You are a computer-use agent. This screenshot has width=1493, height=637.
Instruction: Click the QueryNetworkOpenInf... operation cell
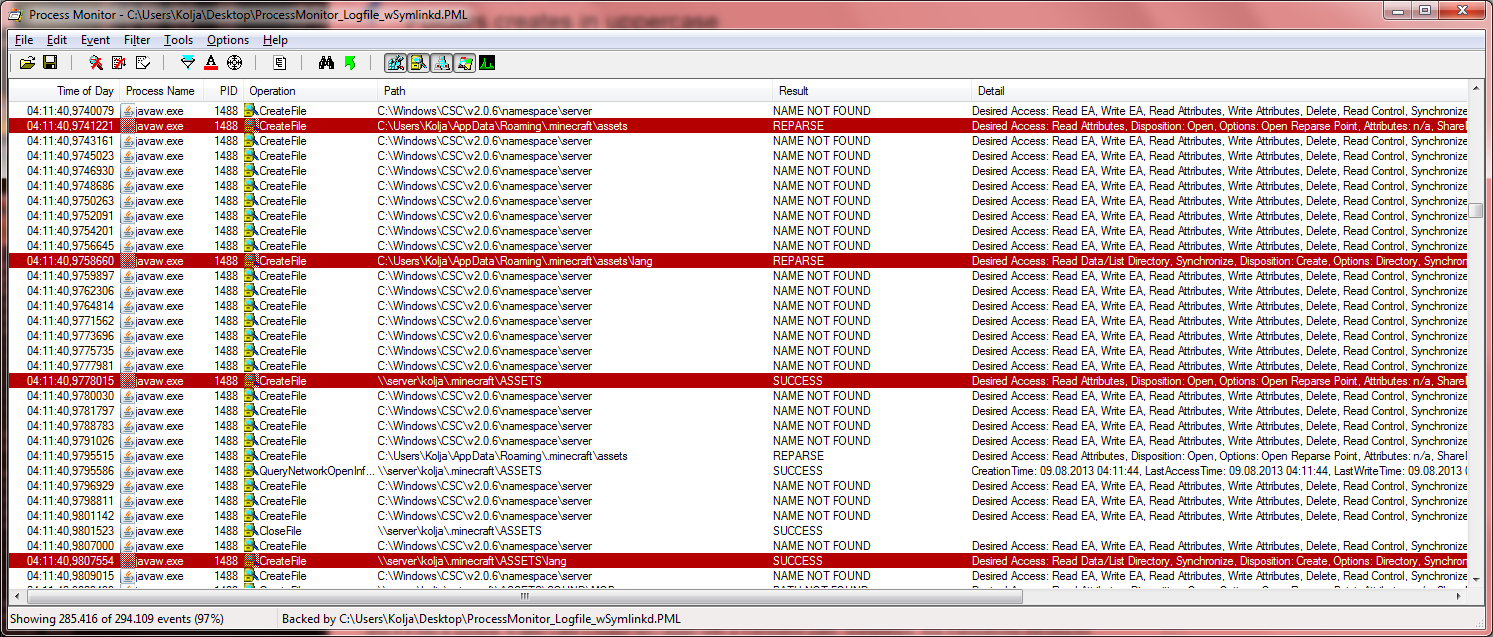coord(309,470)
